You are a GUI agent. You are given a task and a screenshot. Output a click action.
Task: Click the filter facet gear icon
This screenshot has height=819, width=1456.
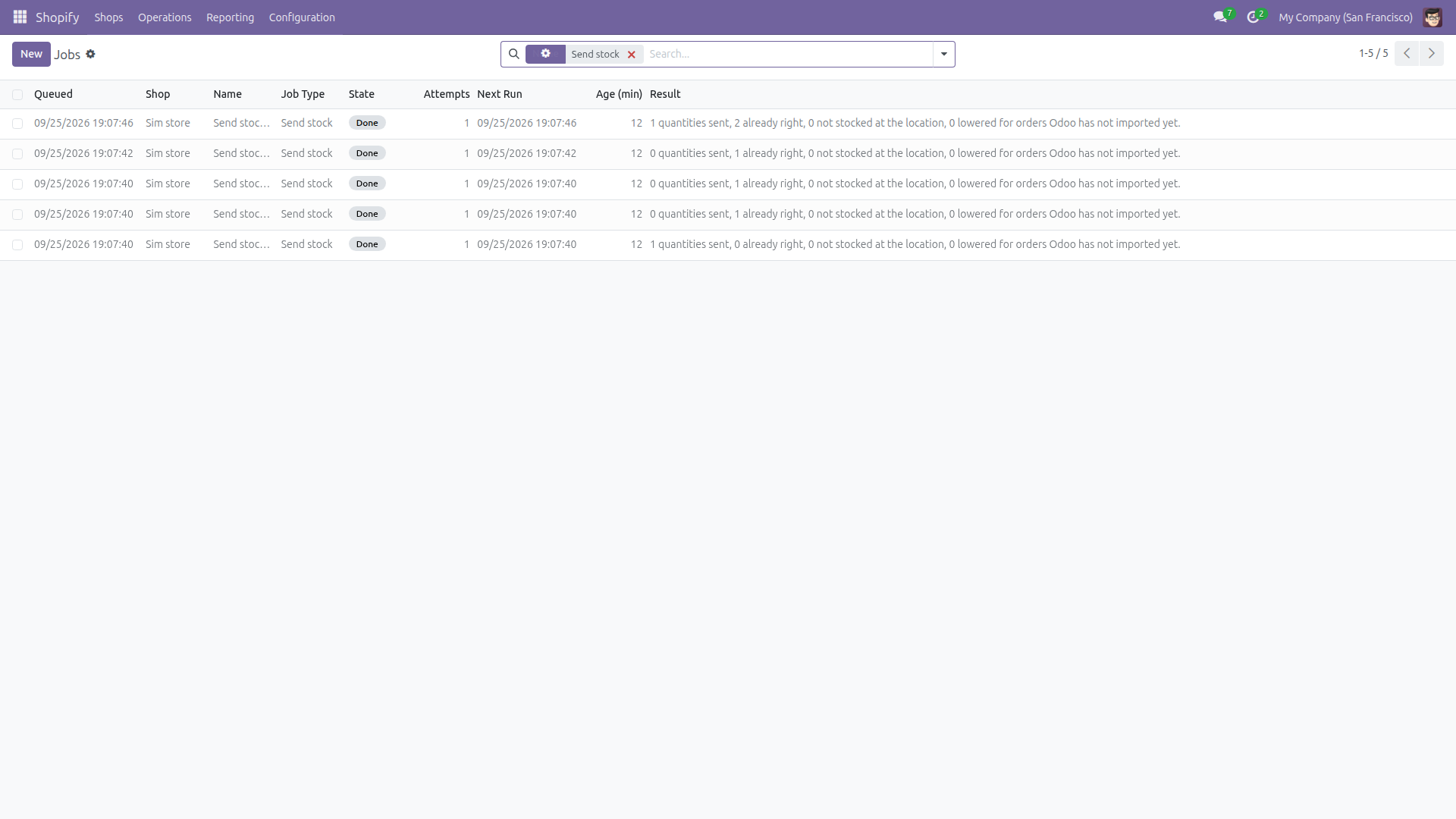coord(545,54)
